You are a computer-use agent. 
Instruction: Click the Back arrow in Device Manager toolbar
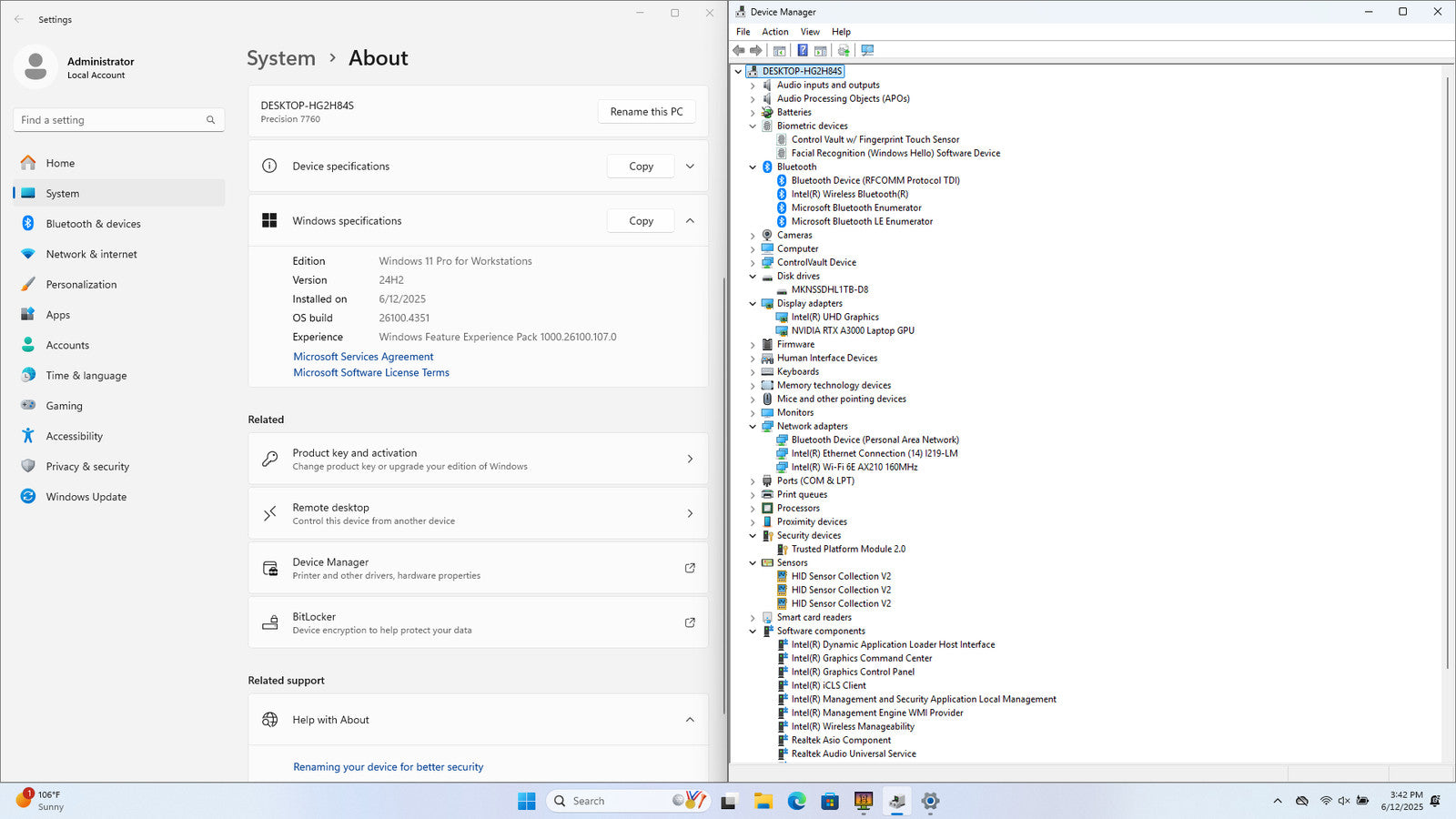[739, 50]
